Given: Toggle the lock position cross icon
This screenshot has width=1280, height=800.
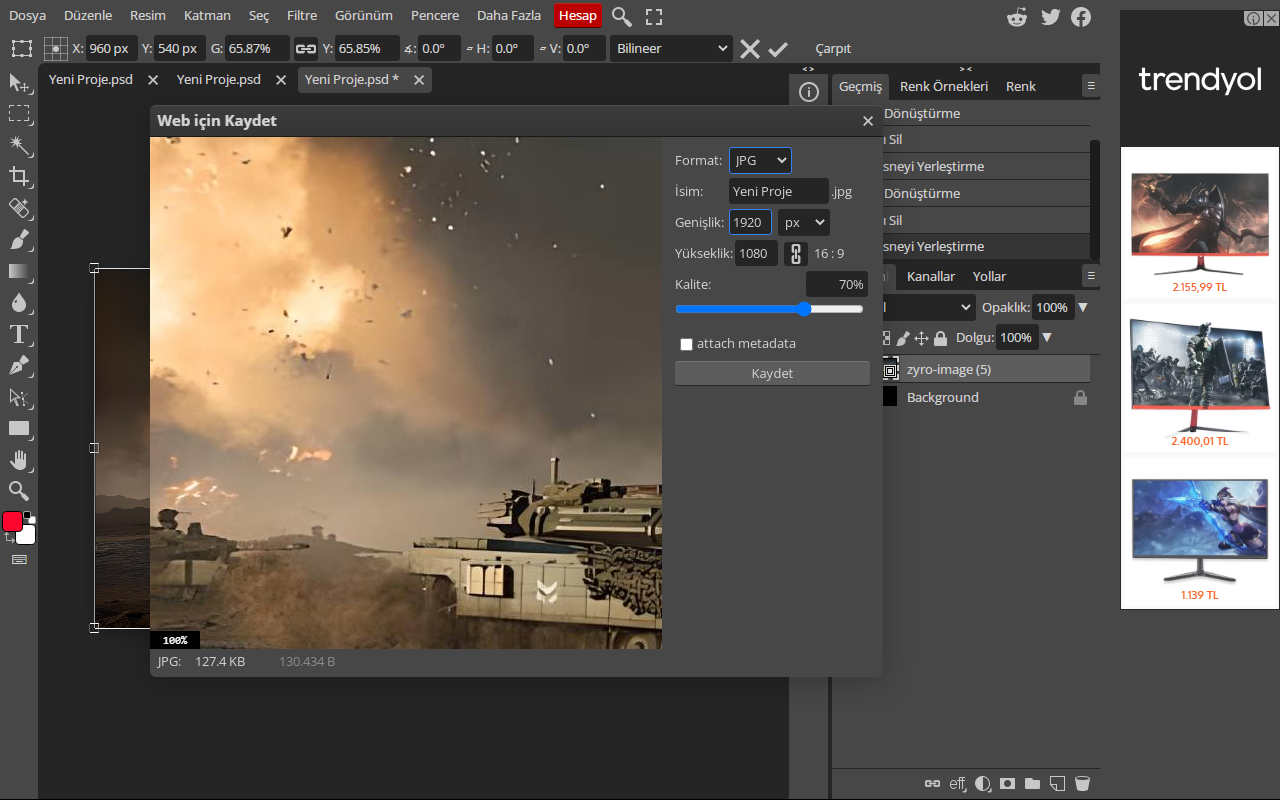Looking at the screenshot, I should 922,338.
